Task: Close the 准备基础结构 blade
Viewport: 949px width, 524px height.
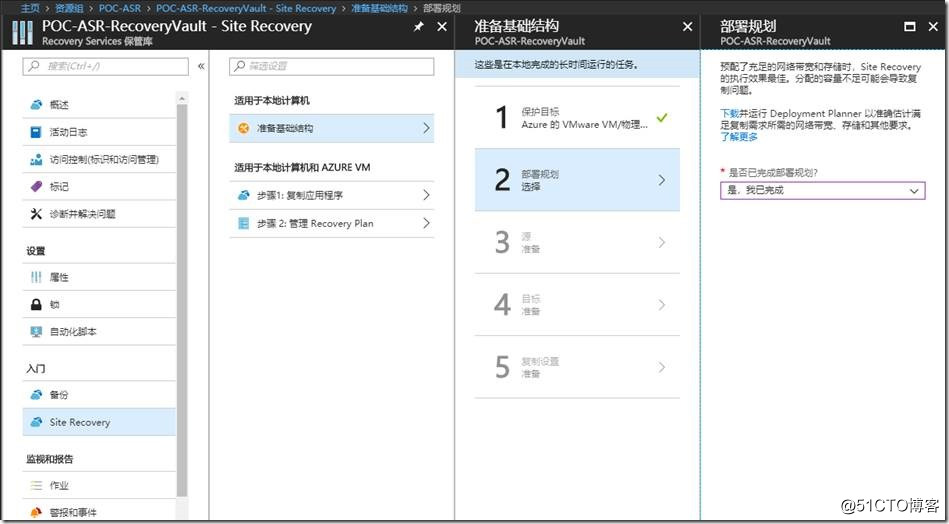Action: [688, 27]
